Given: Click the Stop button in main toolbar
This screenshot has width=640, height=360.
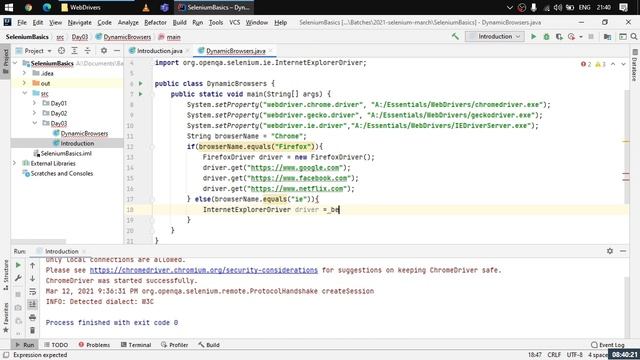Looking at the screenshot, I should point(591,36).
